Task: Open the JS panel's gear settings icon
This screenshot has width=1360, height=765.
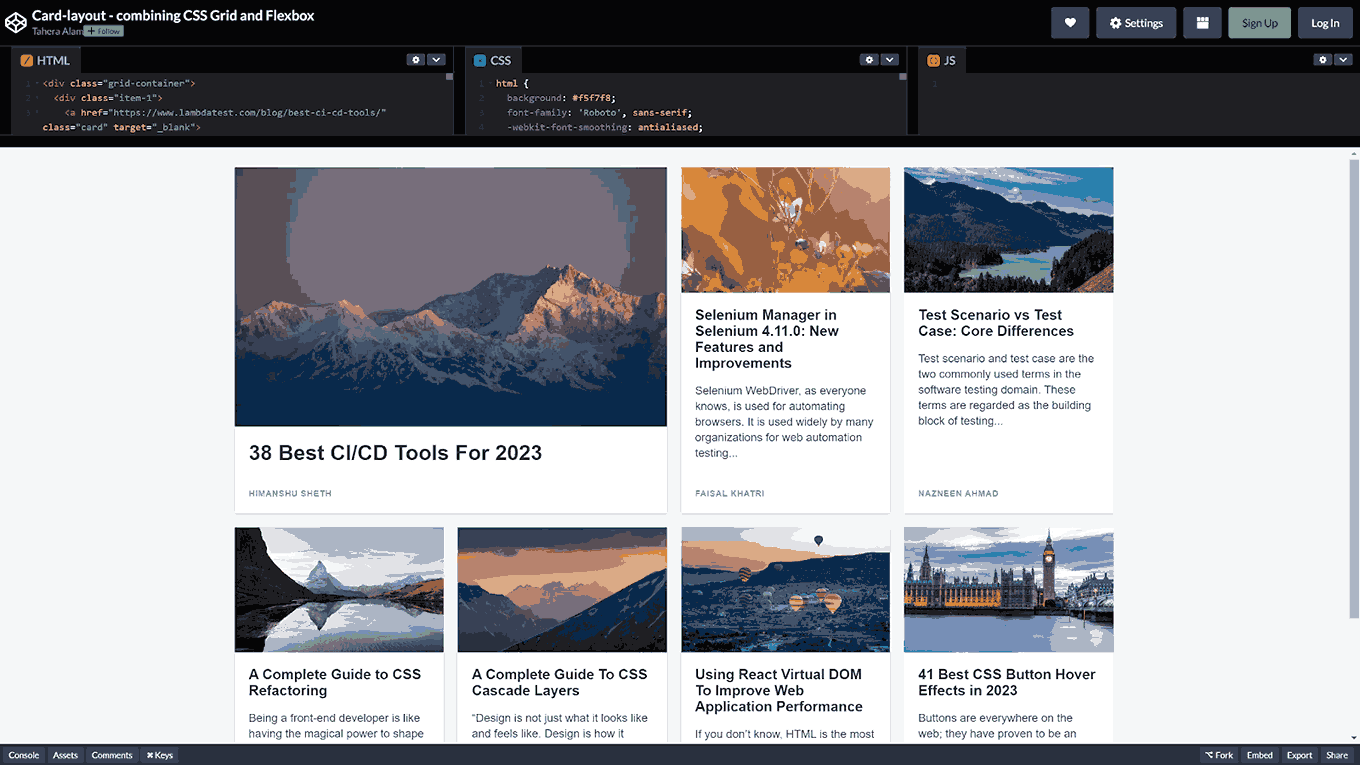Action: coord(1324,59)
